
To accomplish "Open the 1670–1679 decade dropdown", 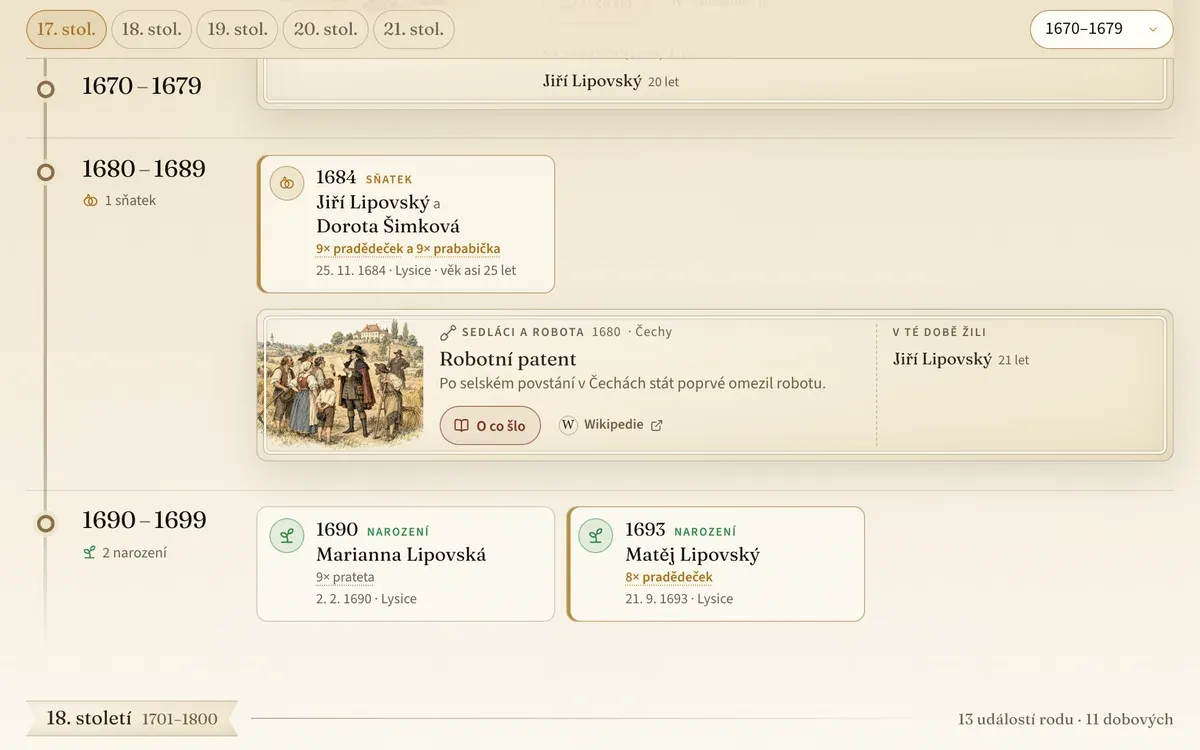I will [1101, 29].
